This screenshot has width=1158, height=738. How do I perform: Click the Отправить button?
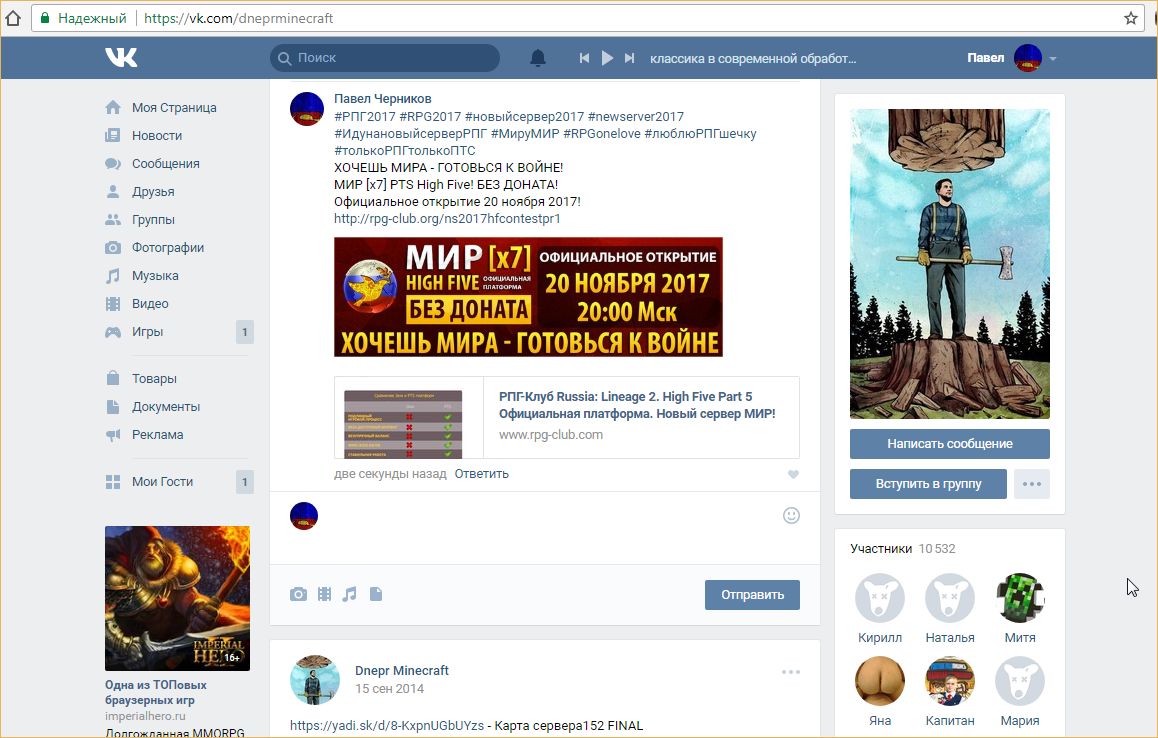[753, 595]
